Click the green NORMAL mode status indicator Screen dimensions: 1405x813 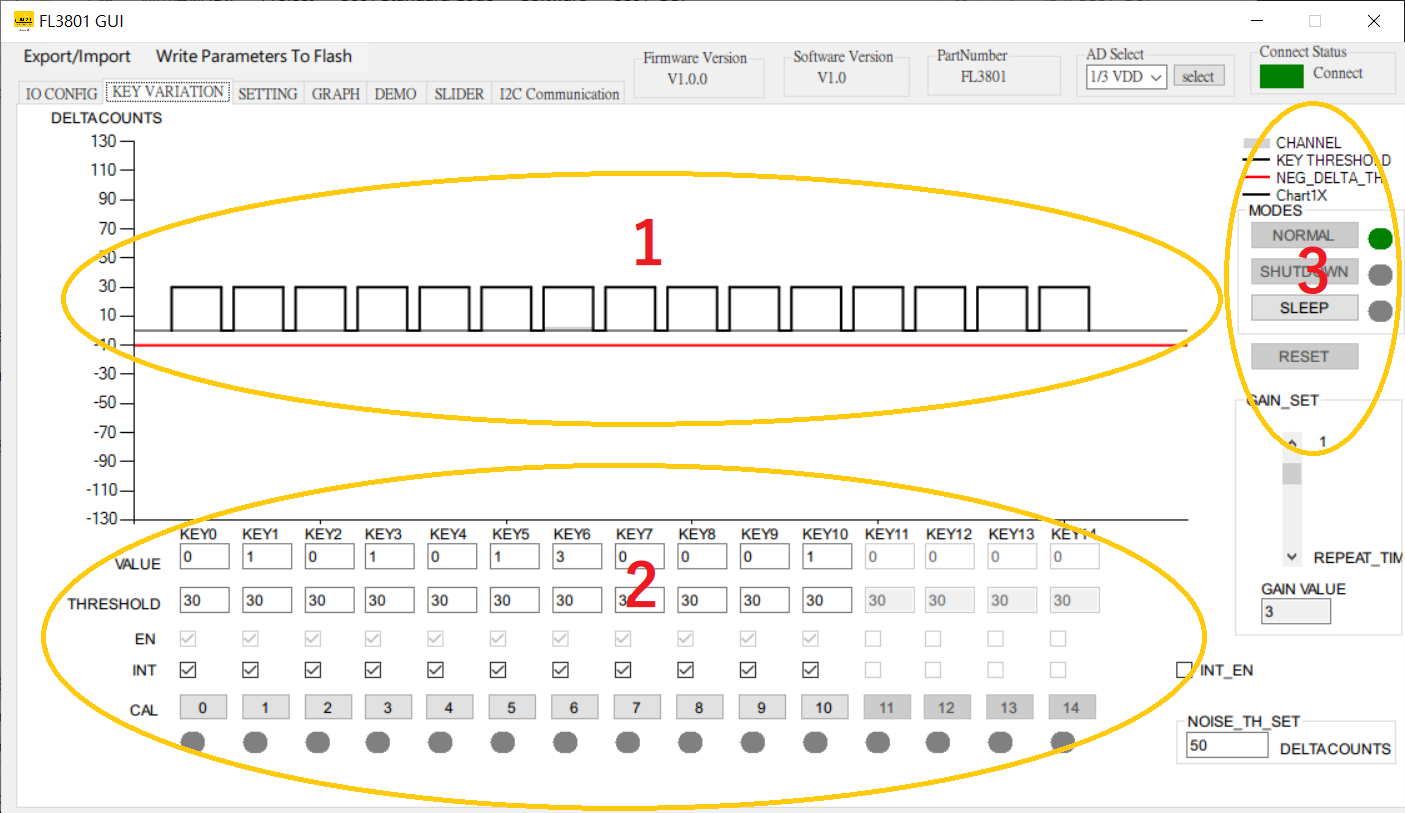click(x=1380, y=239)
